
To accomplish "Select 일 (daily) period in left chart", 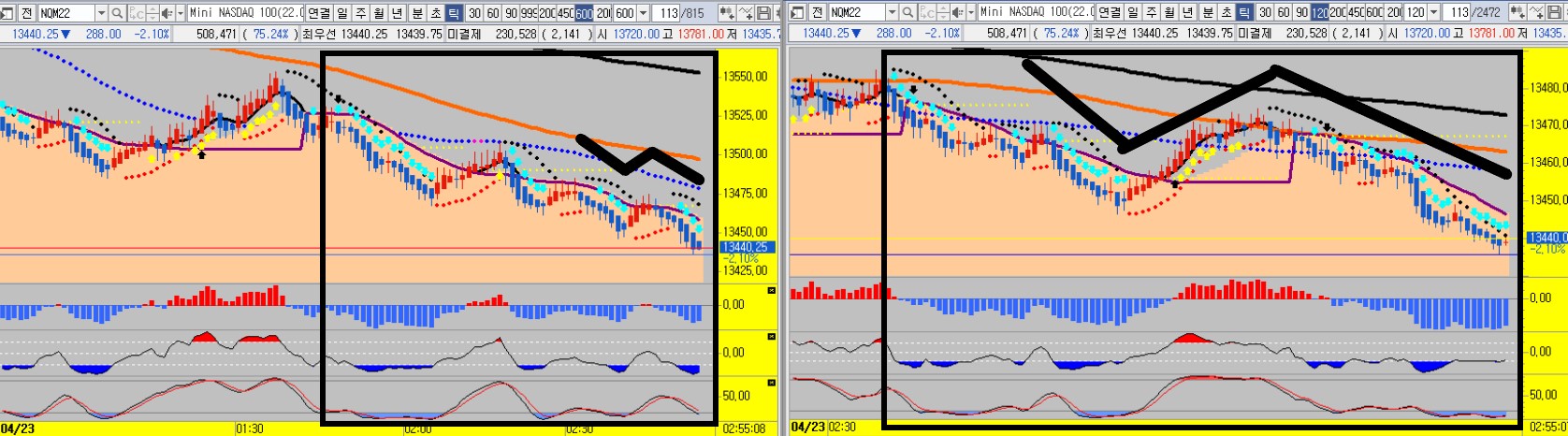I will click(x=341, y=13).
